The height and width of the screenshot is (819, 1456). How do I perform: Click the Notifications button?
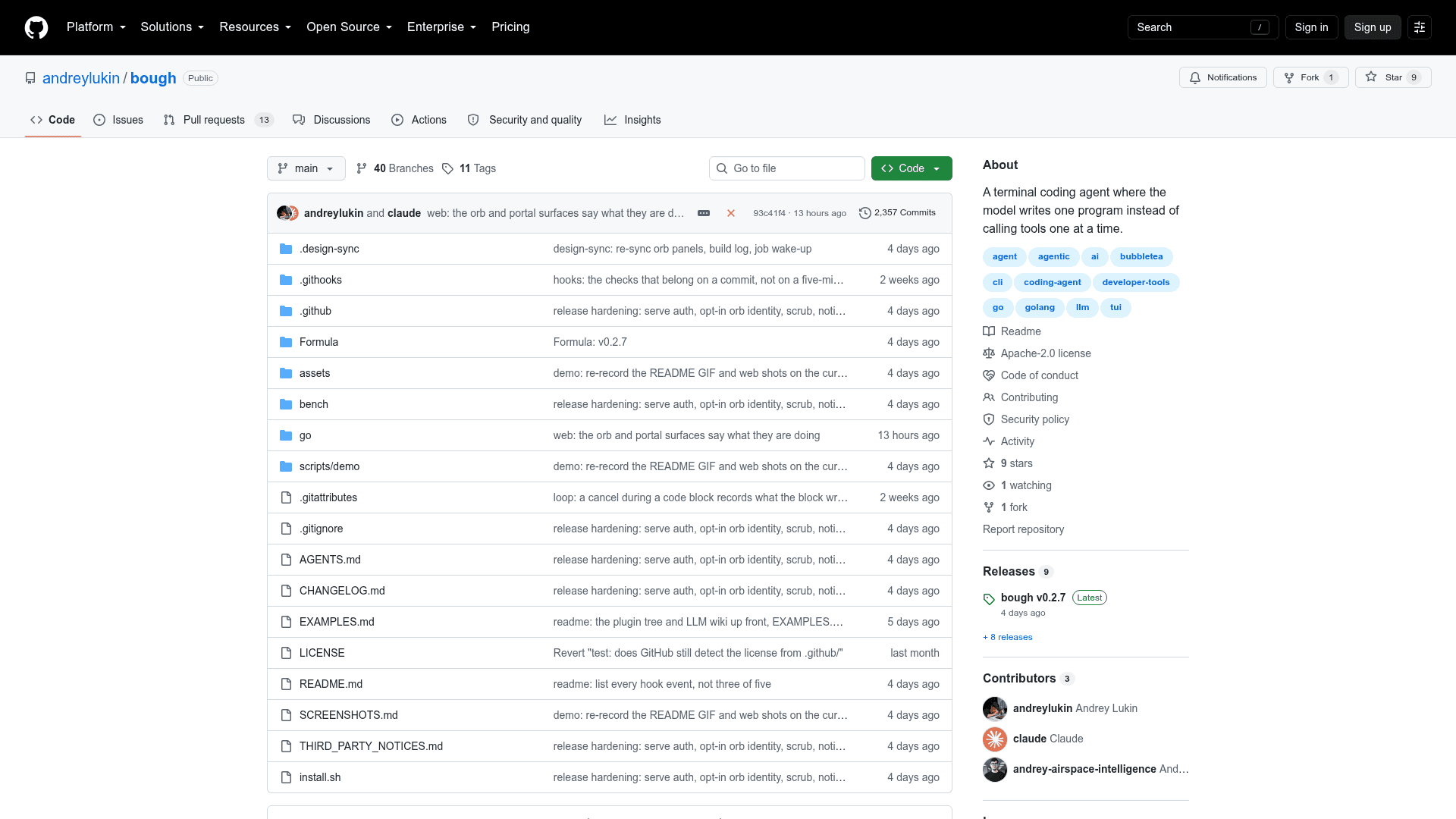[1222, 77]
